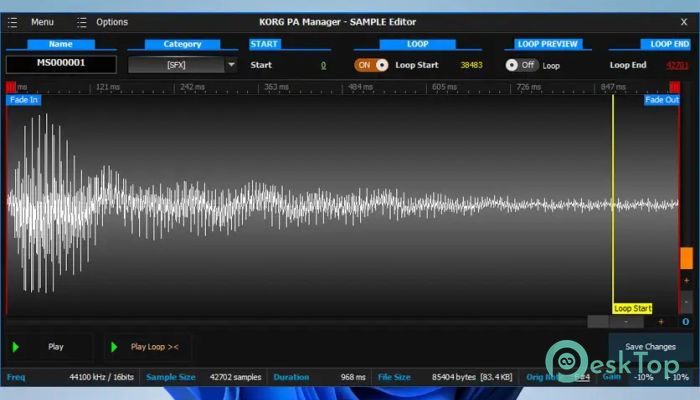Open the Options menu

click(112, 22)
